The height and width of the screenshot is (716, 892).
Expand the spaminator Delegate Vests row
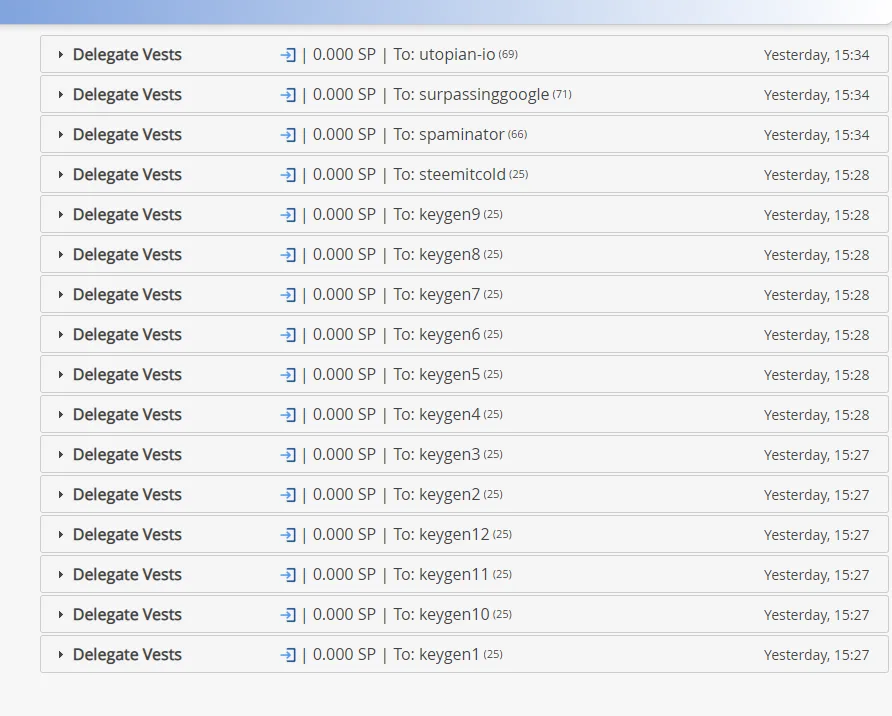click(x=60, y=135)
